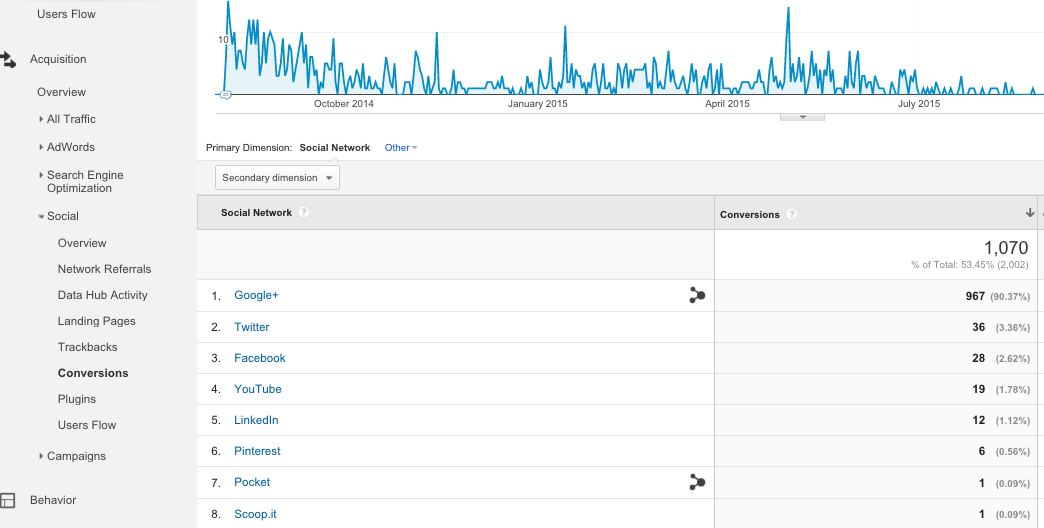Click the Acquisition section heading
The image size is (1044, 528).
[58, 59]
